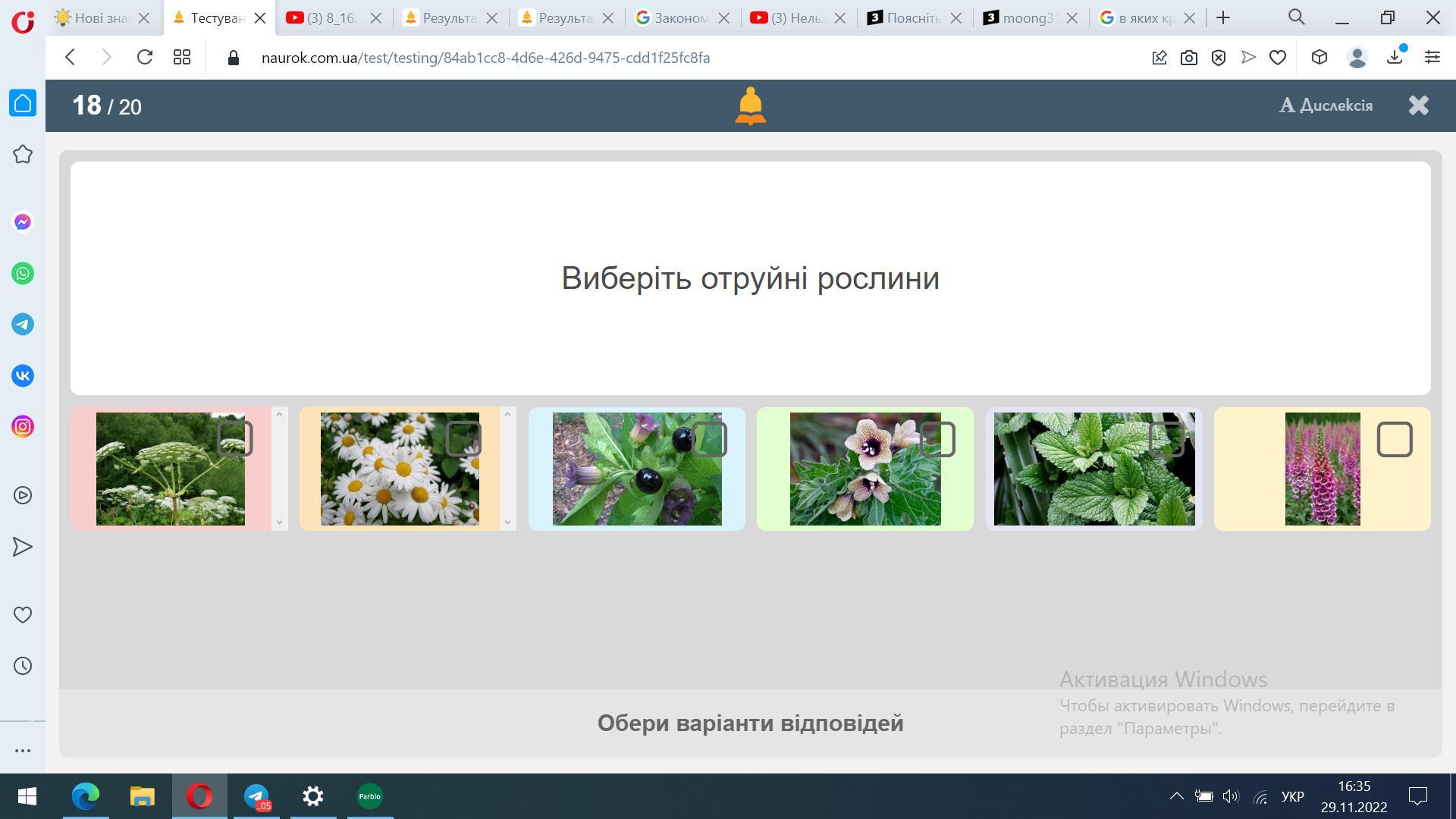This screenshot has height=819, width=1456.
Task: Open the belladonna berries image
Action: pos(637,469)
